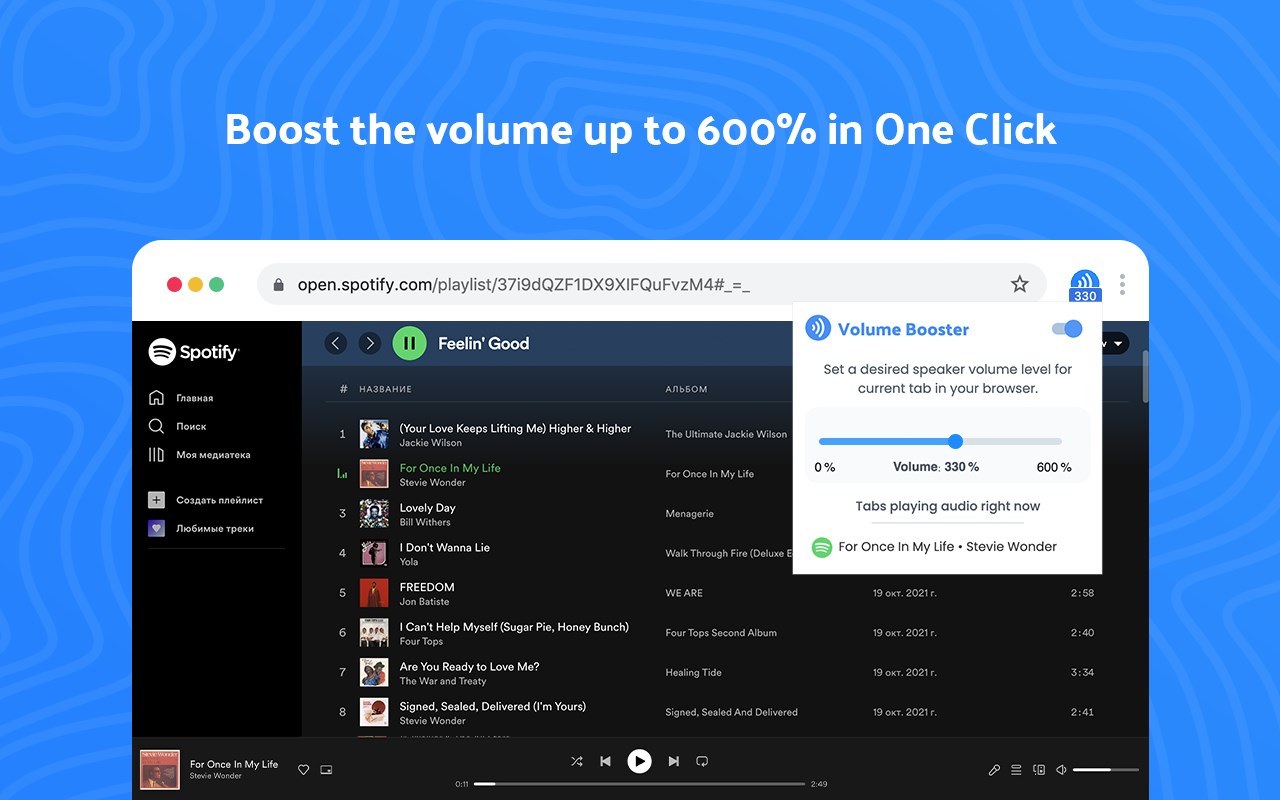
Task: Go back with the left arrow button
Action: pyautogui.click(x=336, y=343)
